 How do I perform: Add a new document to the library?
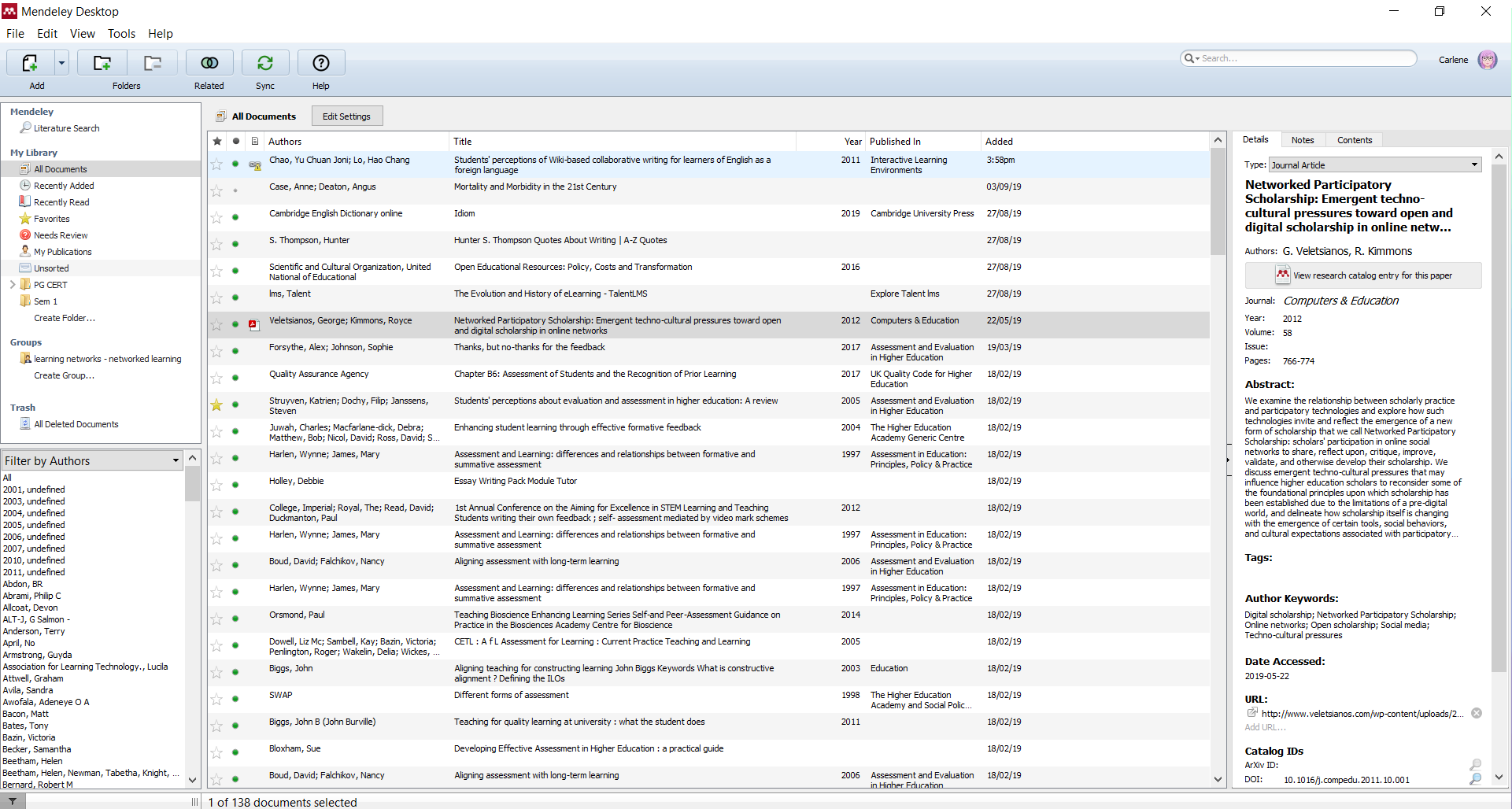pyautogui.click(x=29, y=63)
